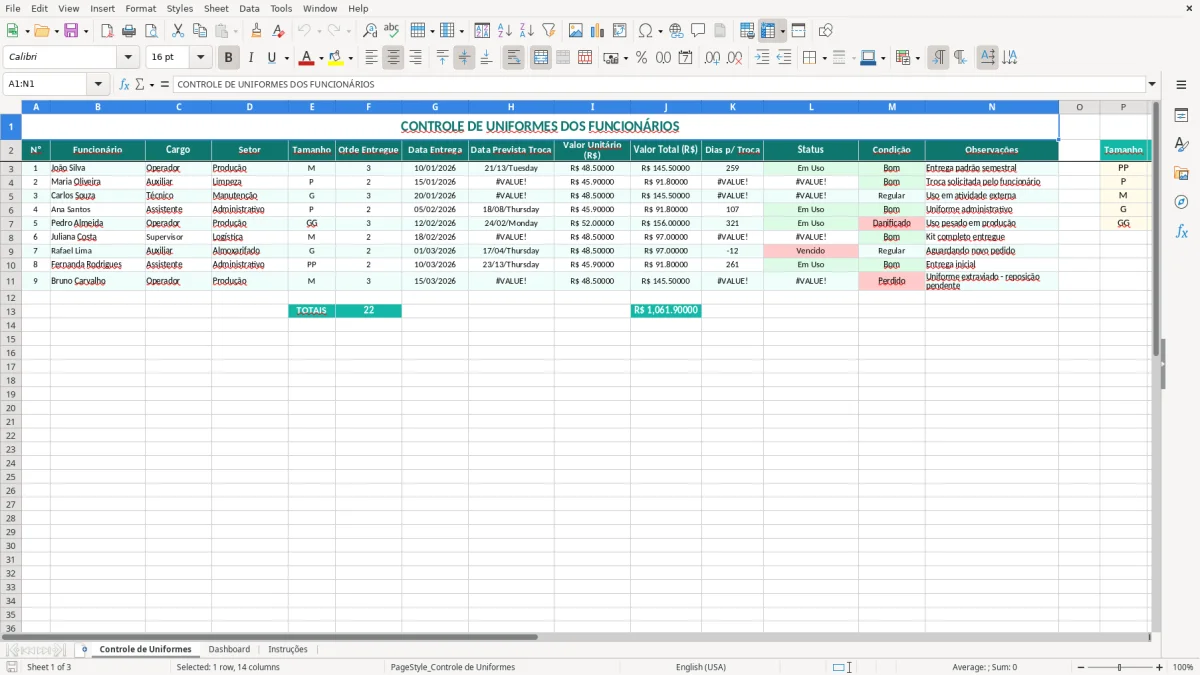Open sidebar Properties panel icon
The height and width of the screenshot is (675, 1200).
pos(1181,116)
